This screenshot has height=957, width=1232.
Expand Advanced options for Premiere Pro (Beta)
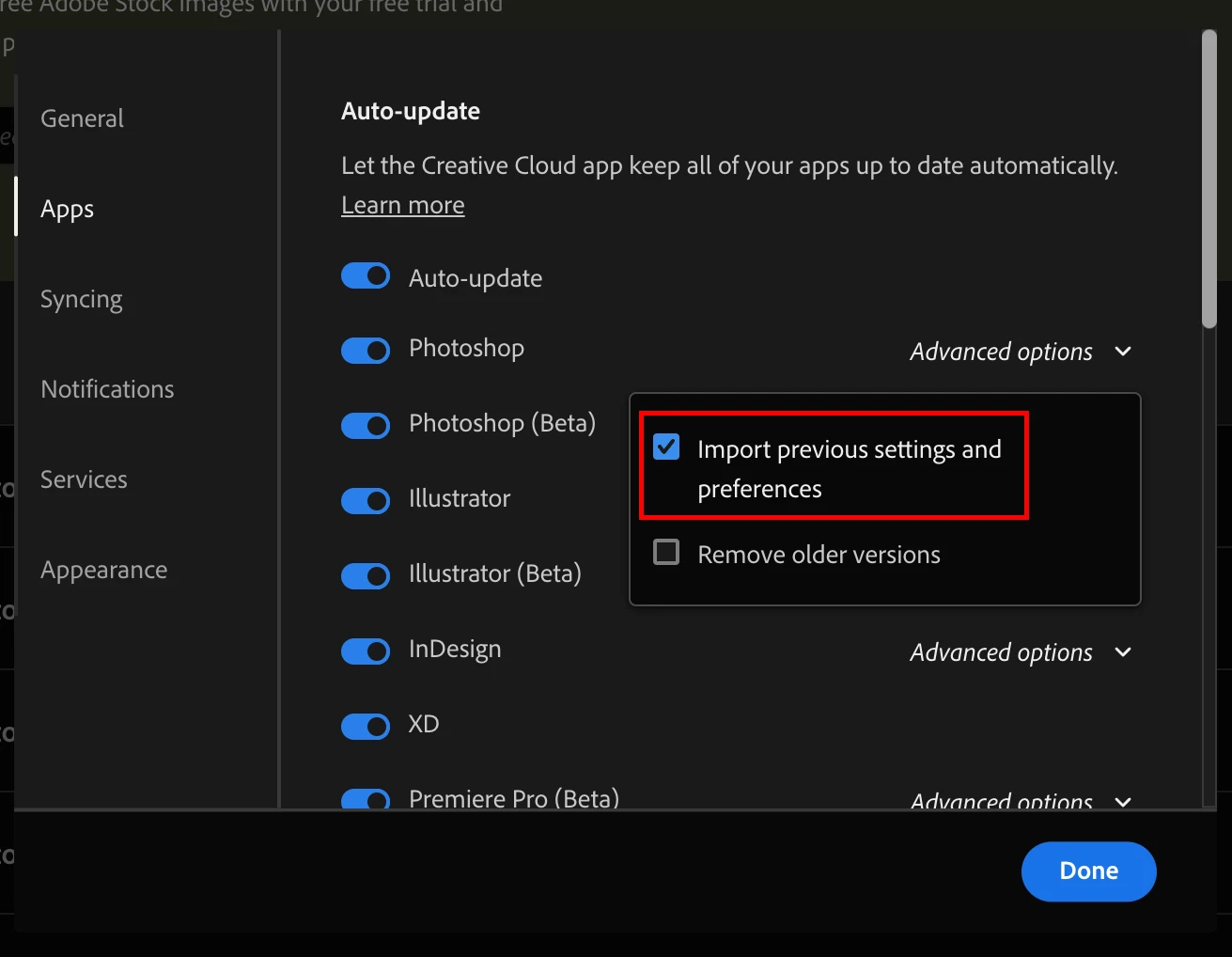pyautogui.click(x=1021, y=801)
